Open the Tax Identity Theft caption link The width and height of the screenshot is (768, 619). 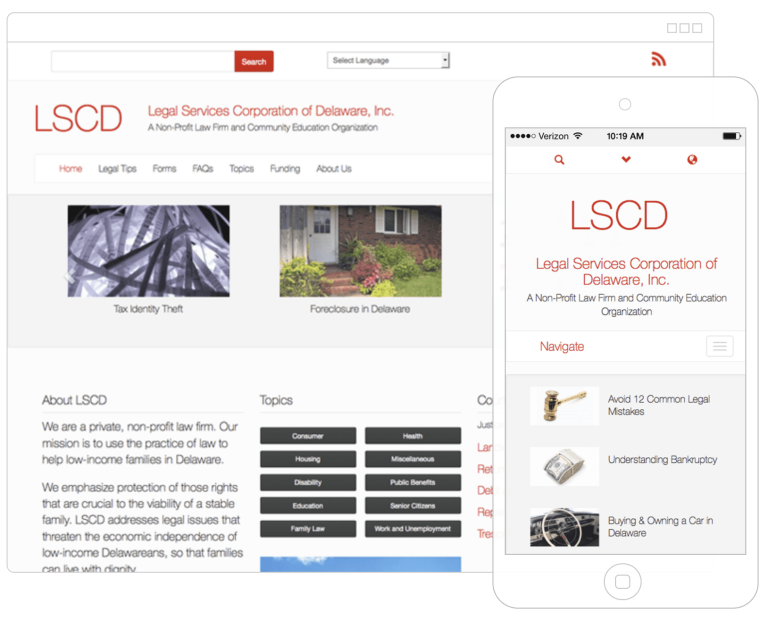coord(148,309)
